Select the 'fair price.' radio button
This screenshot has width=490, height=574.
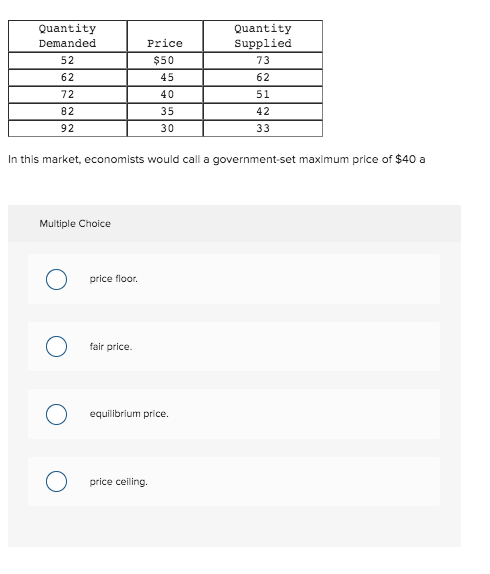point(56,346)
